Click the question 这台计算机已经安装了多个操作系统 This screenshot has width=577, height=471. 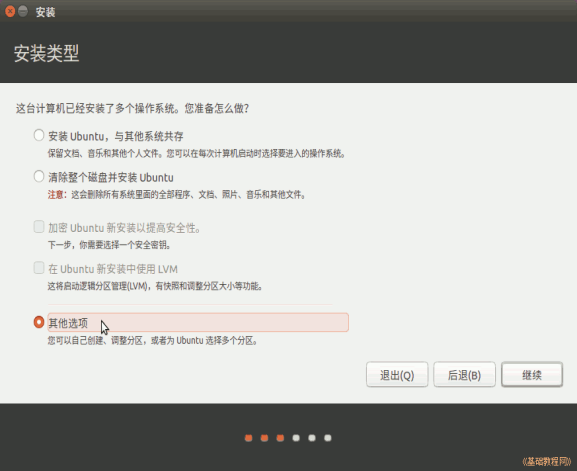(132, 109)
